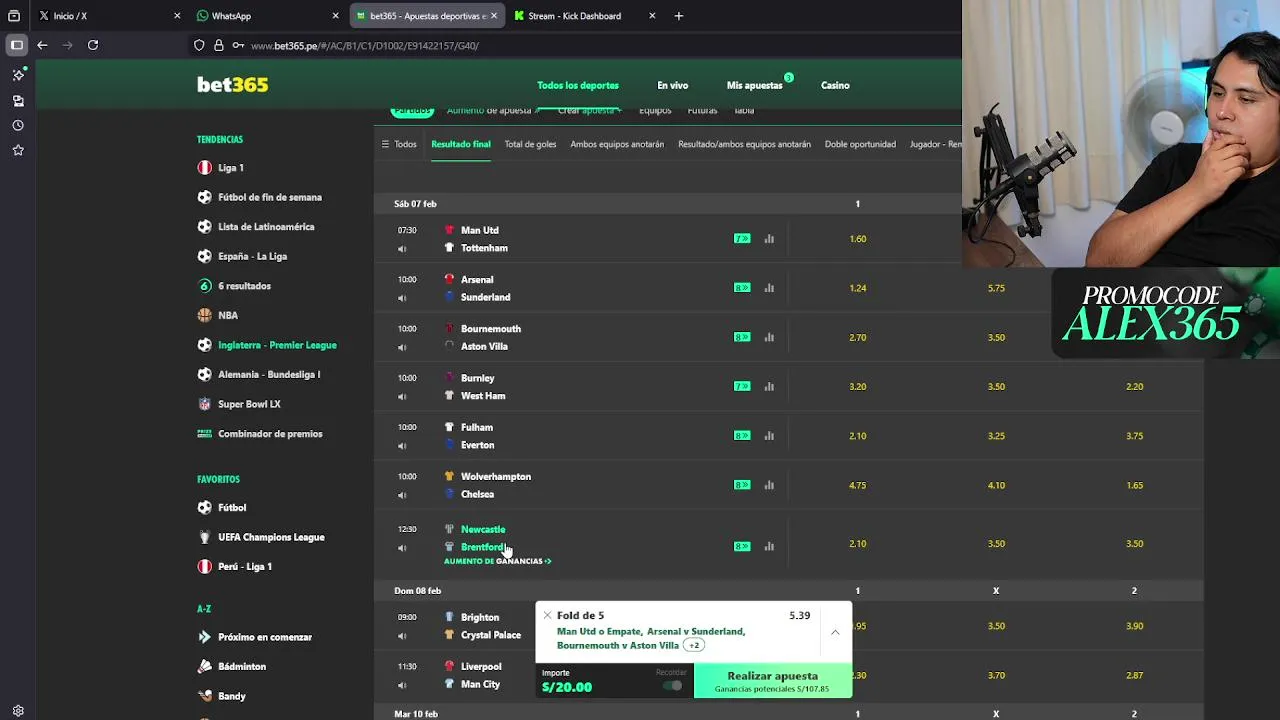Open stats chart icon for Newcastle v Brentford
This screenshot has width=1280, height=720.
click(769, 546)
